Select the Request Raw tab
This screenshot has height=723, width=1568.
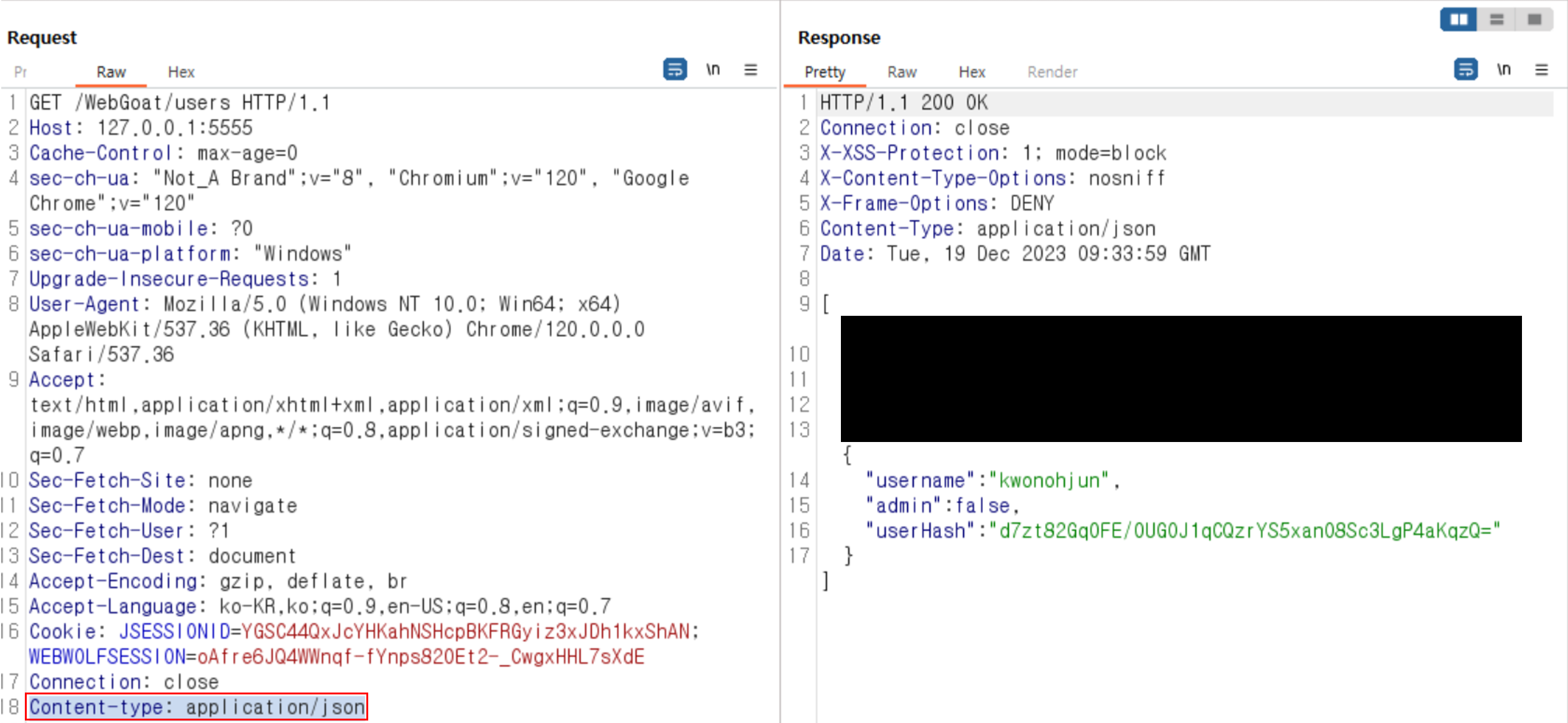click(111, 72)
